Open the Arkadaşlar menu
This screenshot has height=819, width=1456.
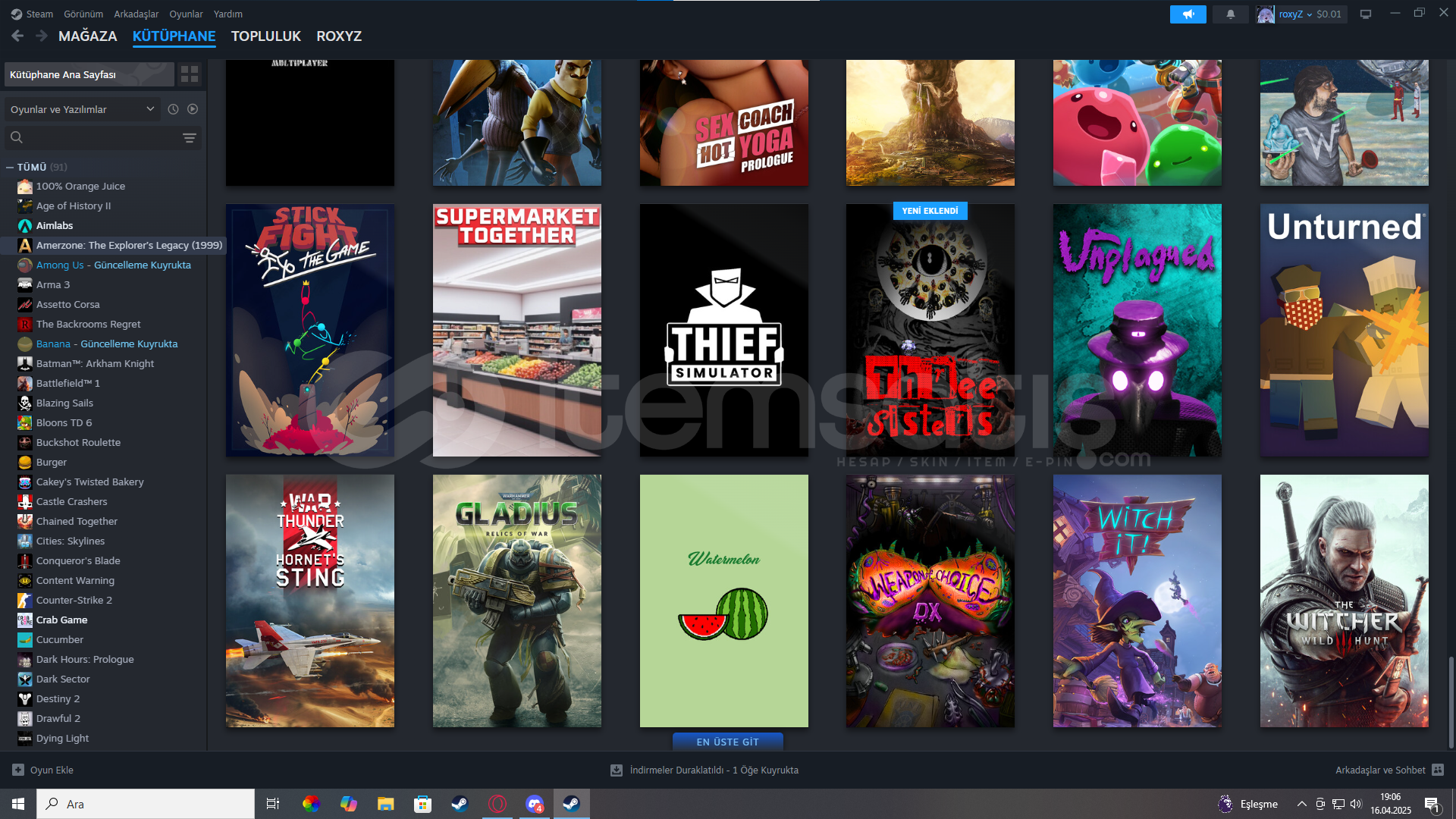click(x=136, y=14)
